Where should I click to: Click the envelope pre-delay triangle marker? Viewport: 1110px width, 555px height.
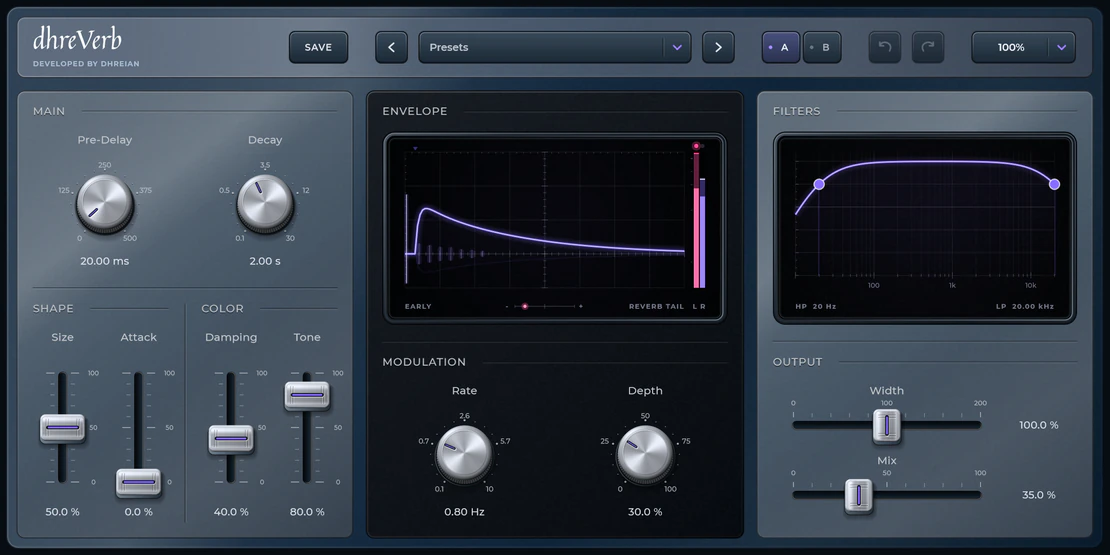pyautogui.click(x=415, y=149)
